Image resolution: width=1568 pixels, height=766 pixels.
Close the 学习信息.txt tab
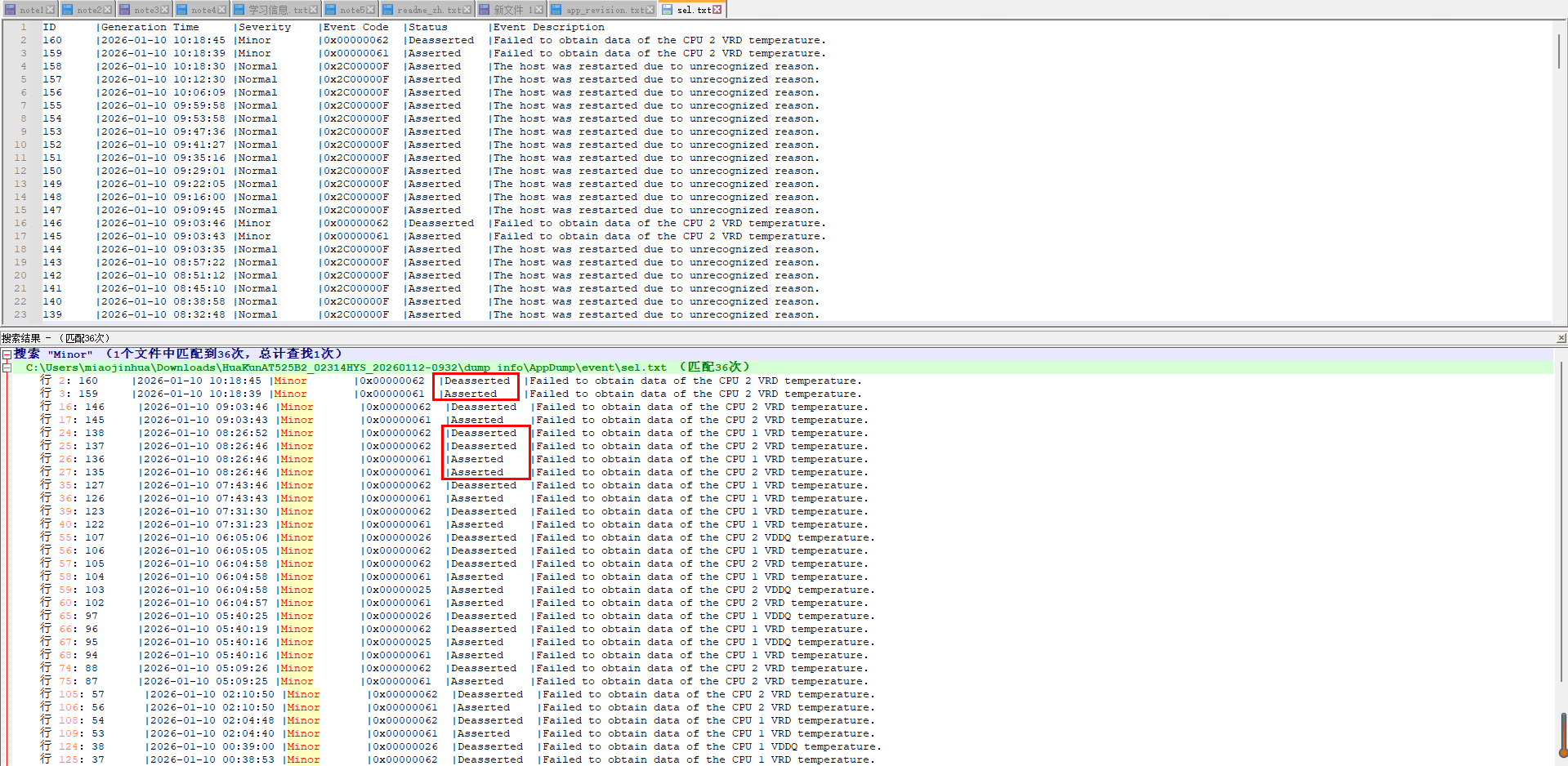(314, 10)
